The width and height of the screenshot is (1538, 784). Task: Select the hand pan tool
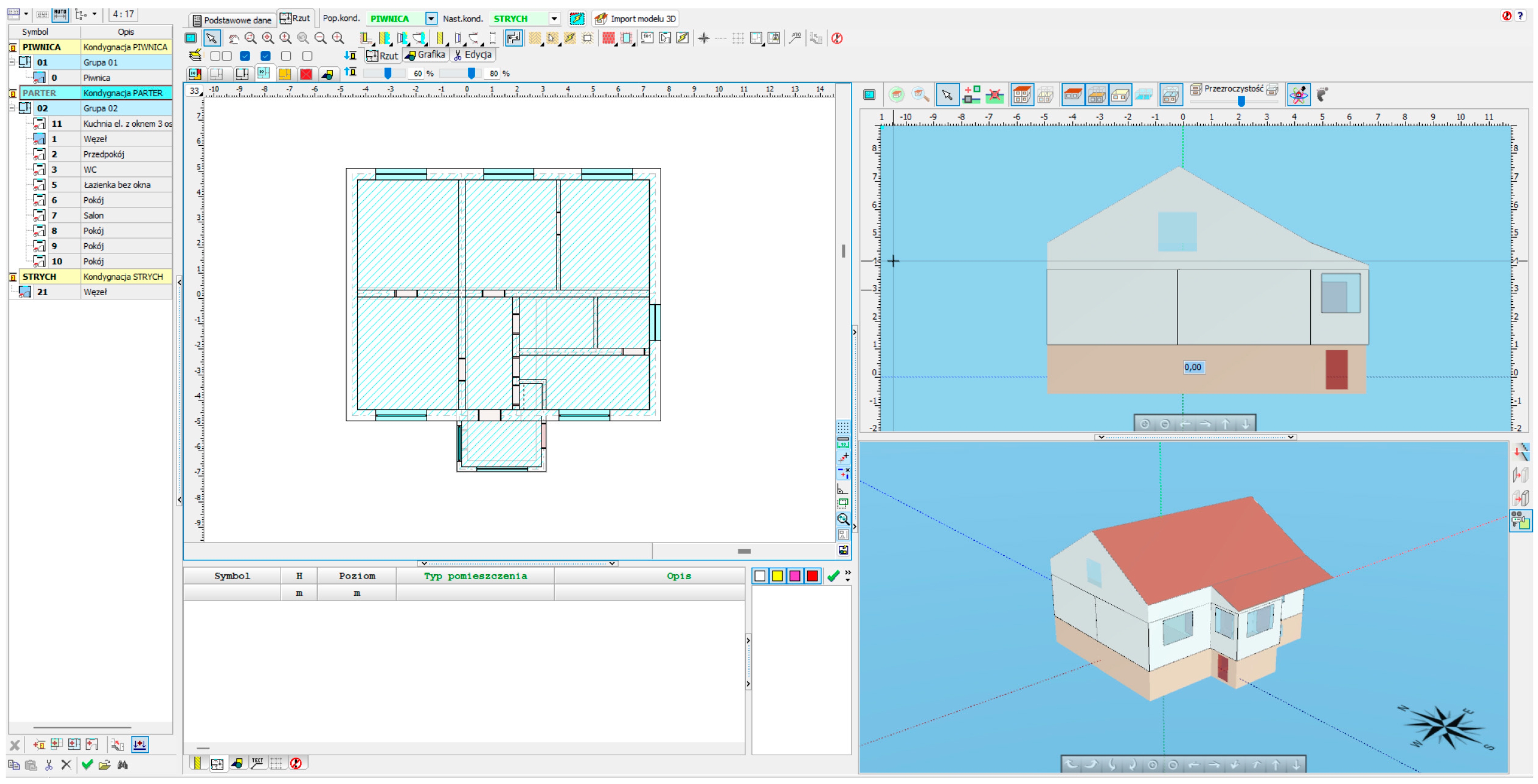[x=233, y=39]
